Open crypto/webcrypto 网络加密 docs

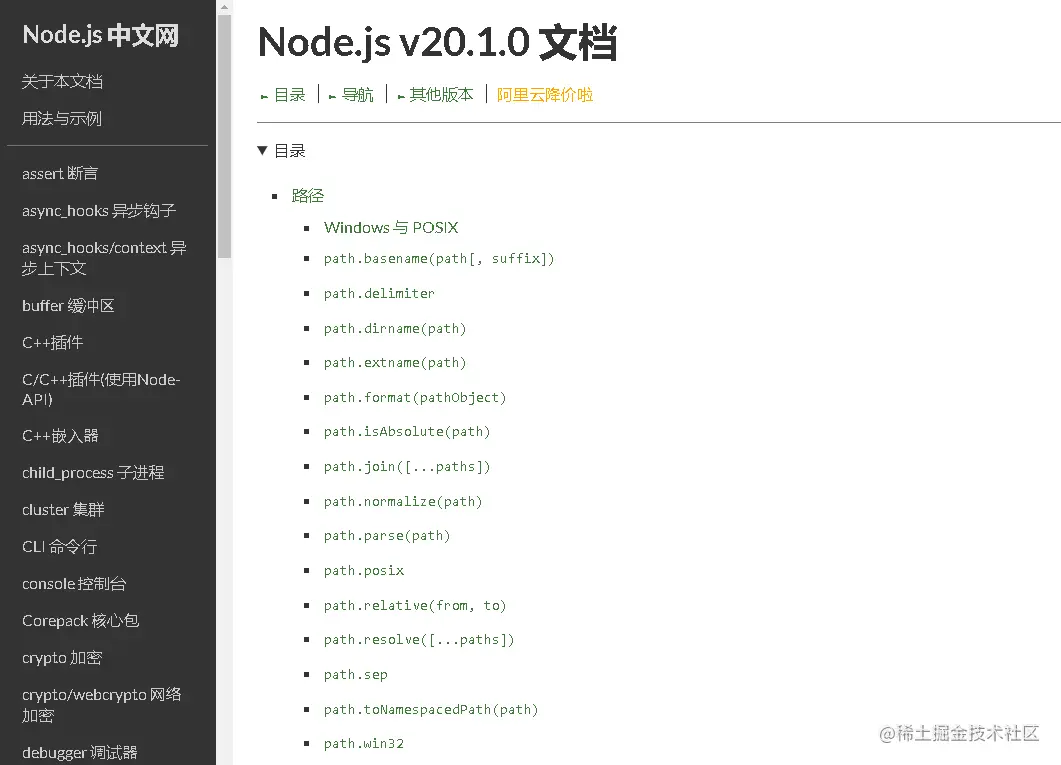tap(101, 704)
